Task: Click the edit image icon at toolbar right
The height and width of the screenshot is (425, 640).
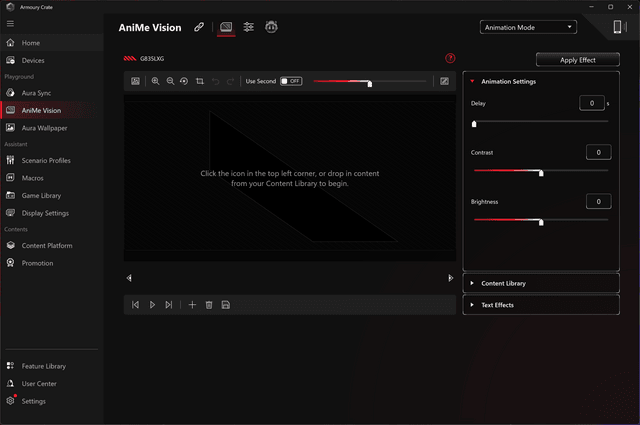Action: click(x=444, y=81)
